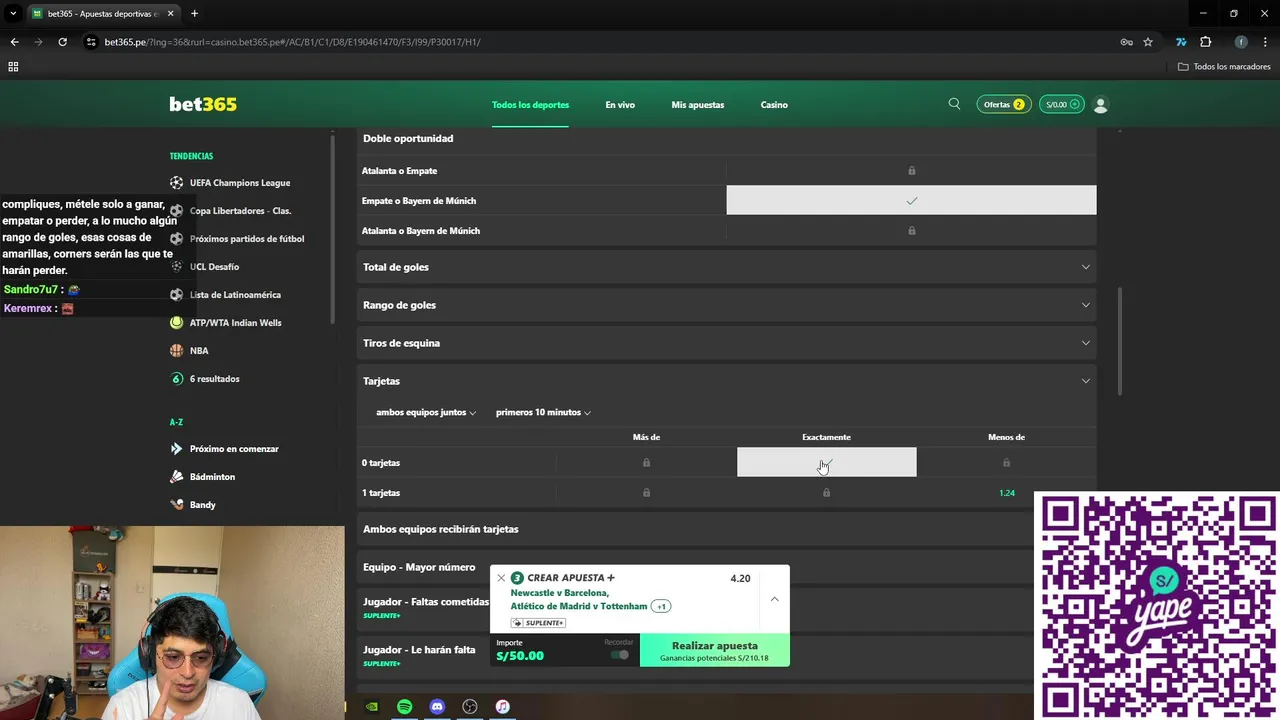This screenshot has width=1280, height=720.
Task: Open Chrome extensions puzzle icon
Action: point(1205,42)
